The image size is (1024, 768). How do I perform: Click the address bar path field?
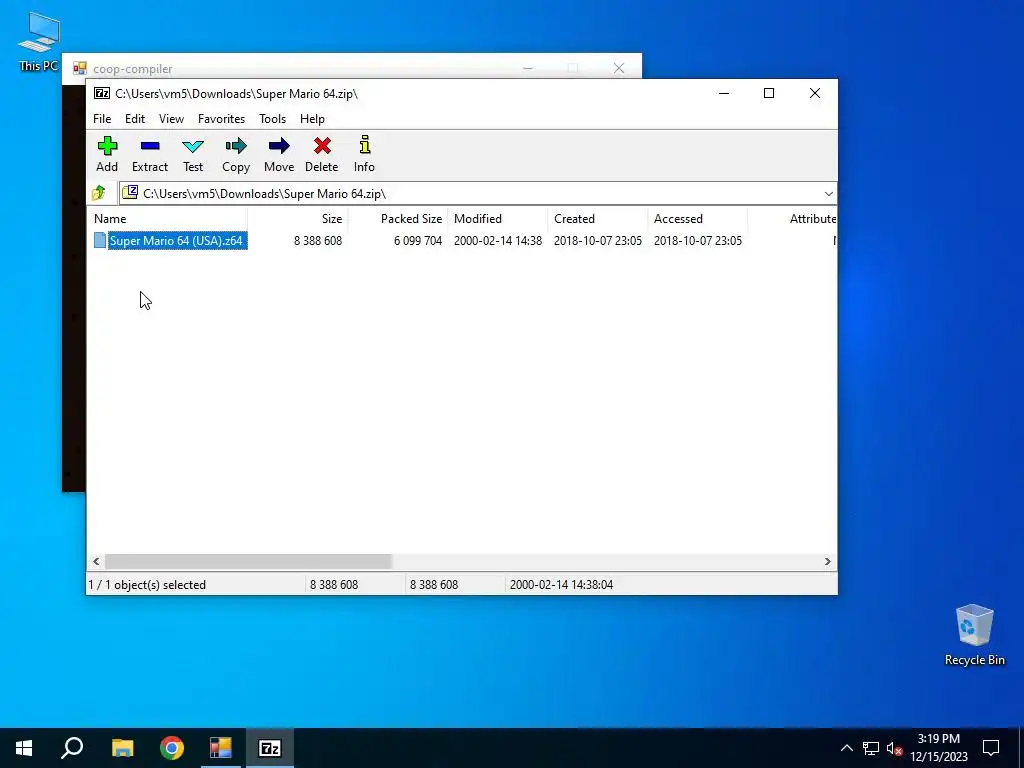[477, 193]
